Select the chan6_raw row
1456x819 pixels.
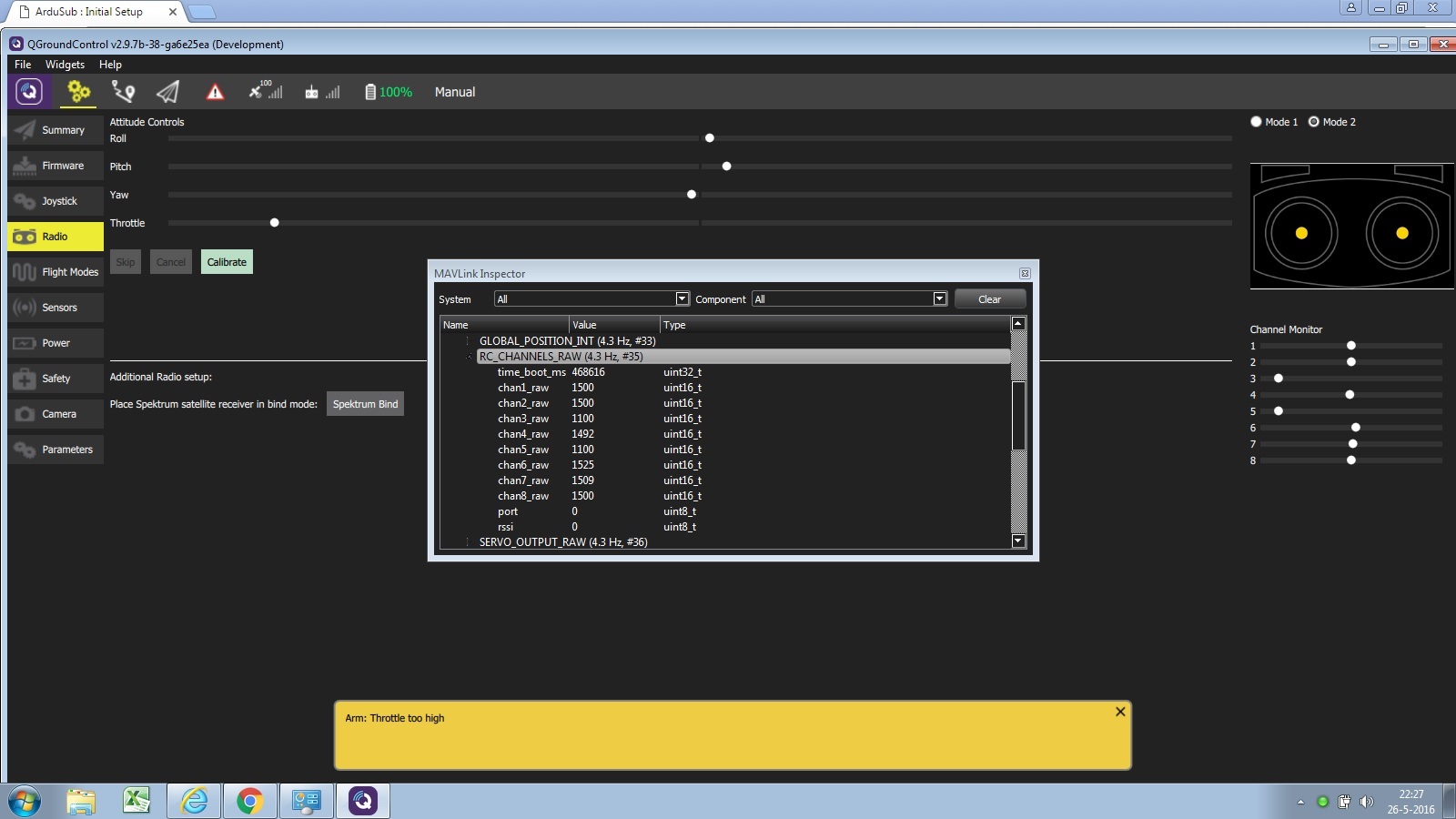[x=725, y=465]
